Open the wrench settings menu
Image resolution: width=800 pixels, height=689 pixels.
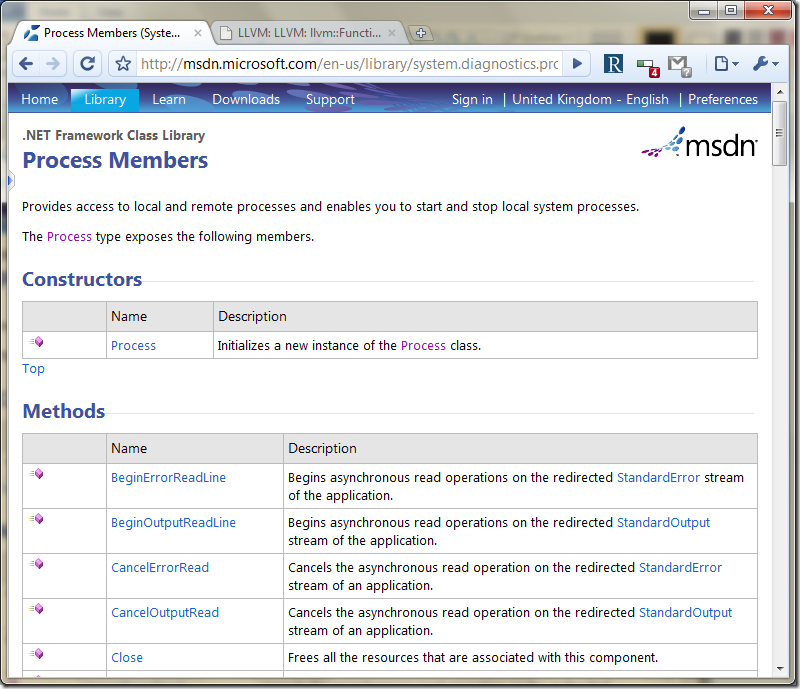click(x=765, y=64)
